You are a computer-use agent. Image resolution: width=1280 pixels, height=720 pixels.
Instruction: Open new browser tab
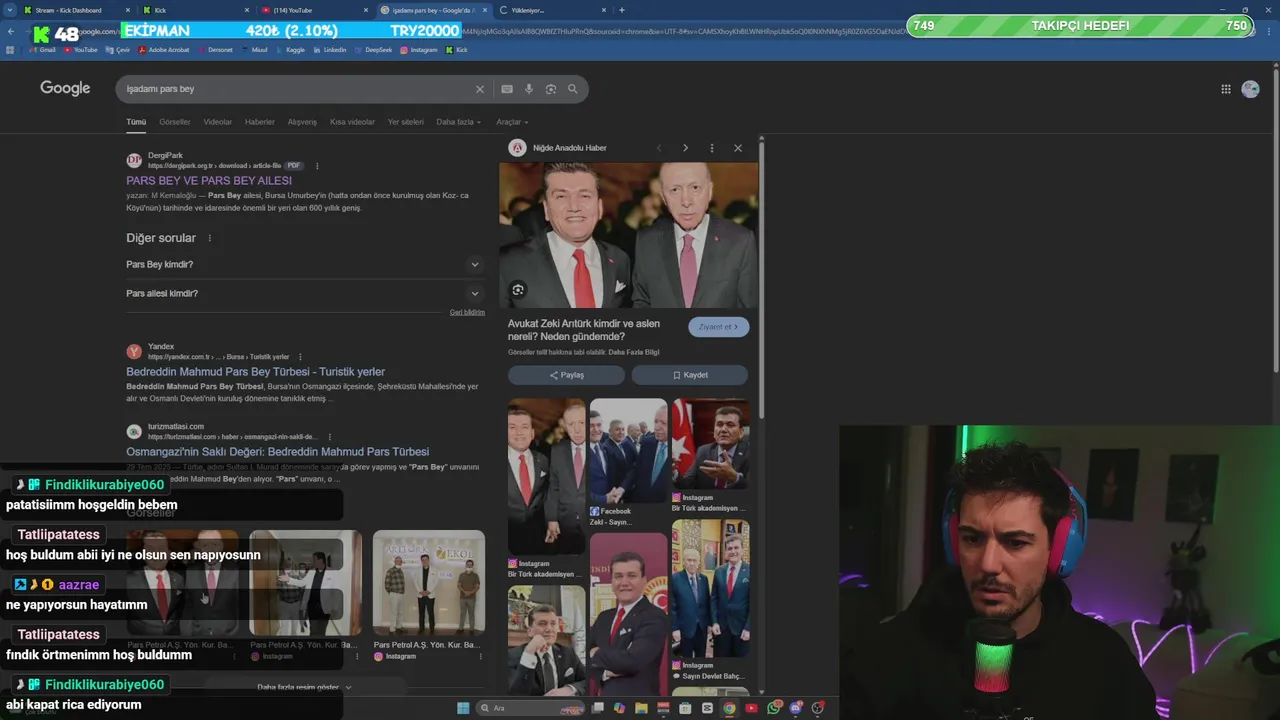[x=622, y=10]
